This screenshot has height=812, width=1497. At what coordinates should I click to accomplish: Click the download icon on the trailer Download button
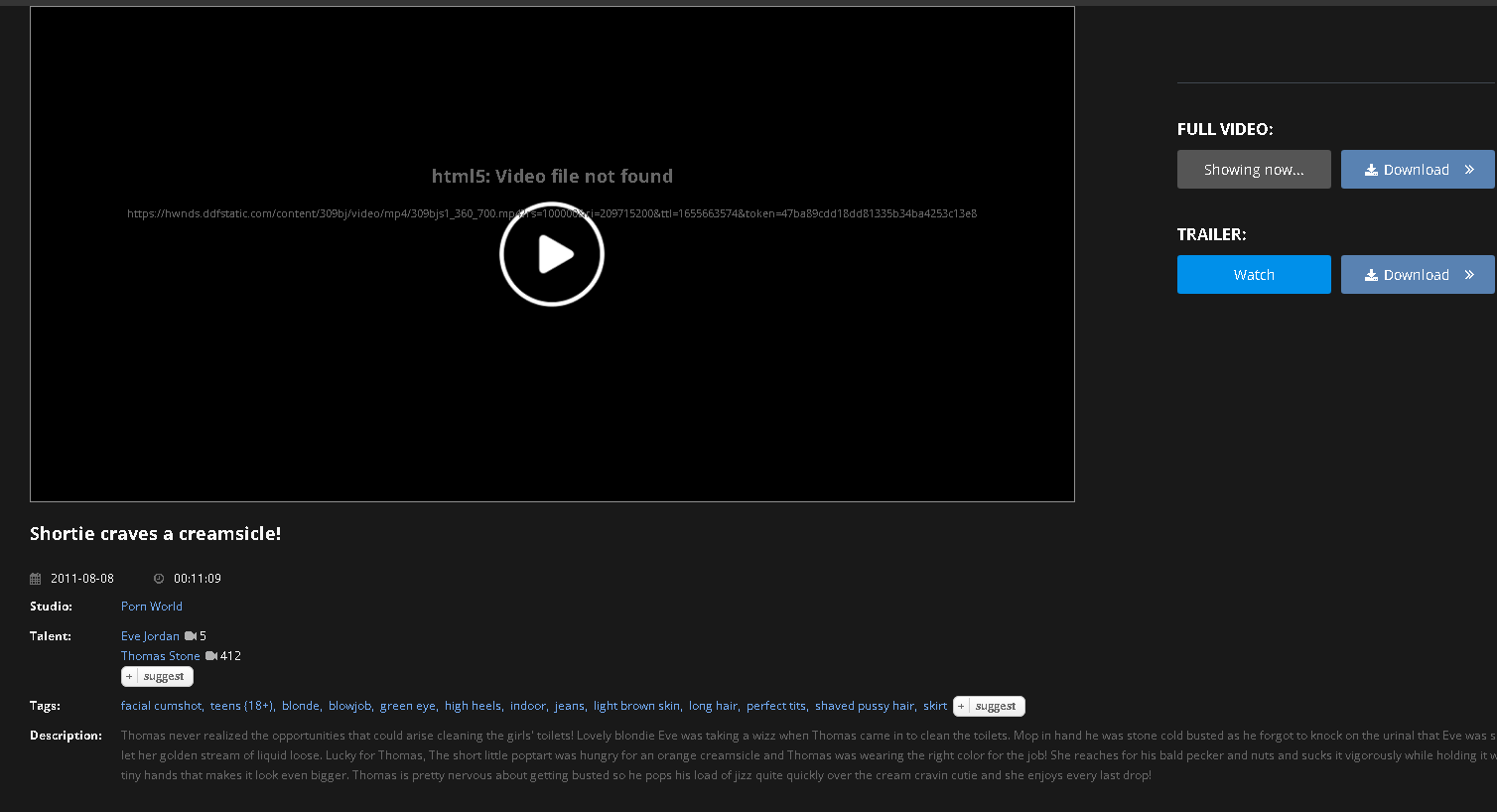pyautogui.click(x=1371, y=275)
